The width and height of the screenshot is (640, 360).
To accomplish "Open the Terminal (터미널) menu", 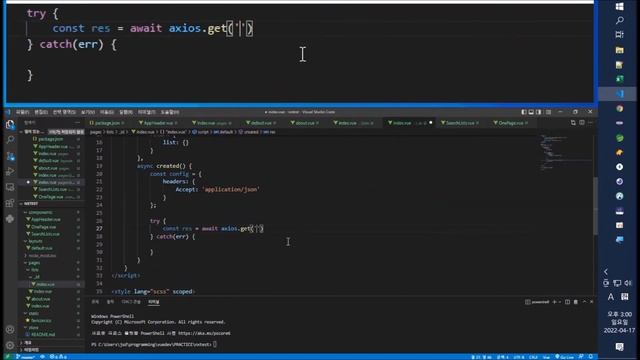I will click(x=146, y=112).
